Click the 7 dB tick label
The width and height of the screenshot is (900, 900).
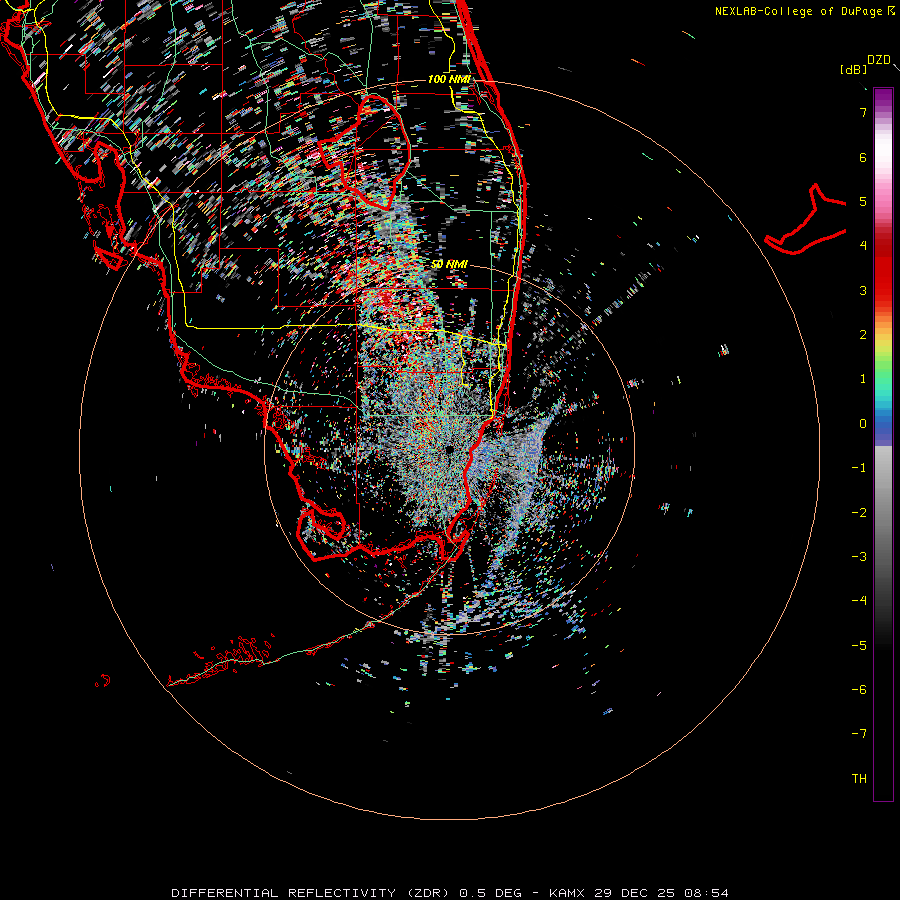tap(863, 112)
